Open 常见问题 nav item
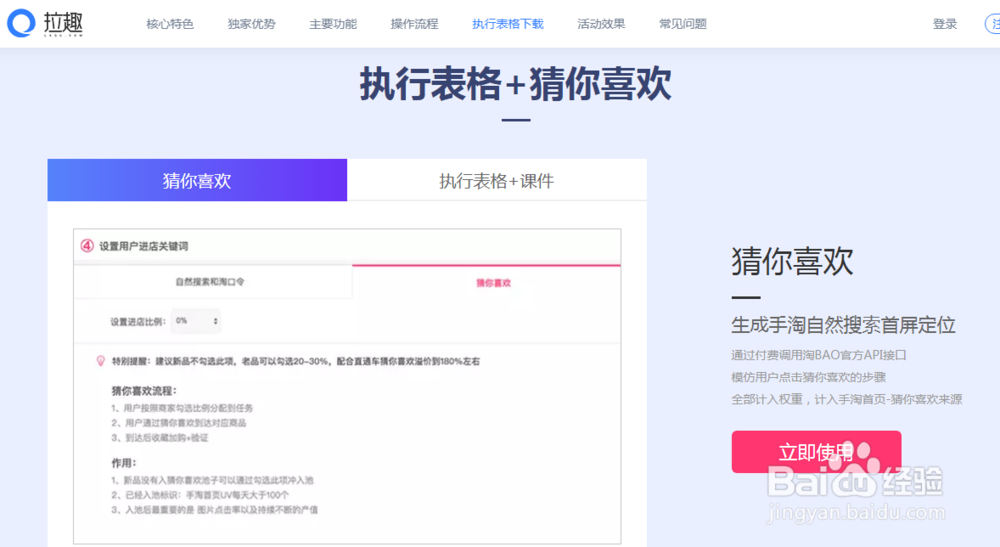Image resolution: width=1000 pixels, height=547 pixels. point(682,24)
